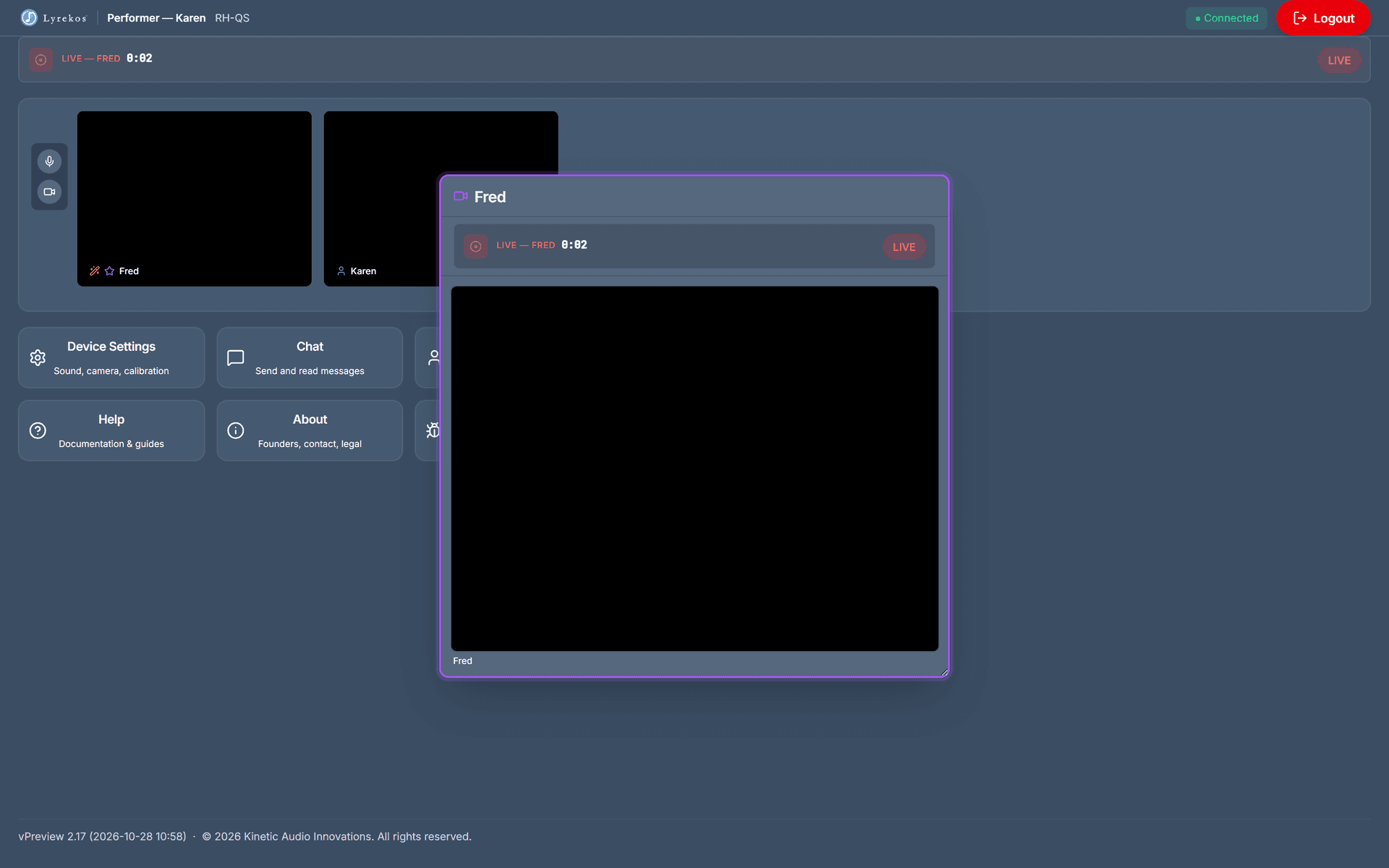
Task: Click the Connected status badge
Action: 1226,18
